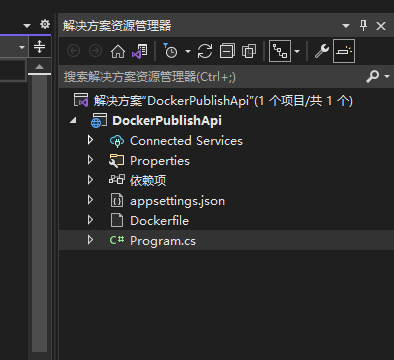Screen dimensions: 394x360
Task: Click the DockerPublishApi web project icon
Action: tap(99, 120)
